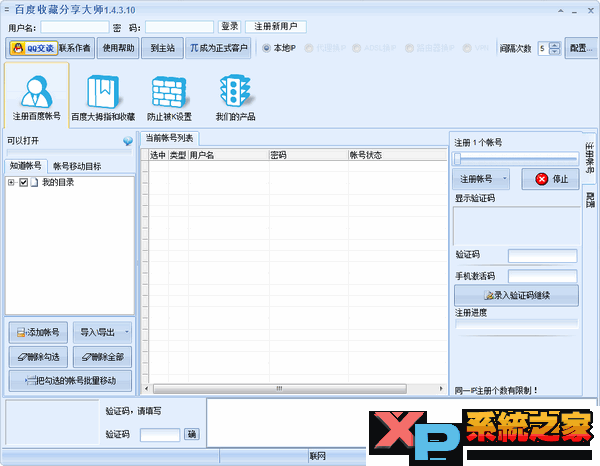
Task: Sort by the 用户名 column header
Action: 228,155
